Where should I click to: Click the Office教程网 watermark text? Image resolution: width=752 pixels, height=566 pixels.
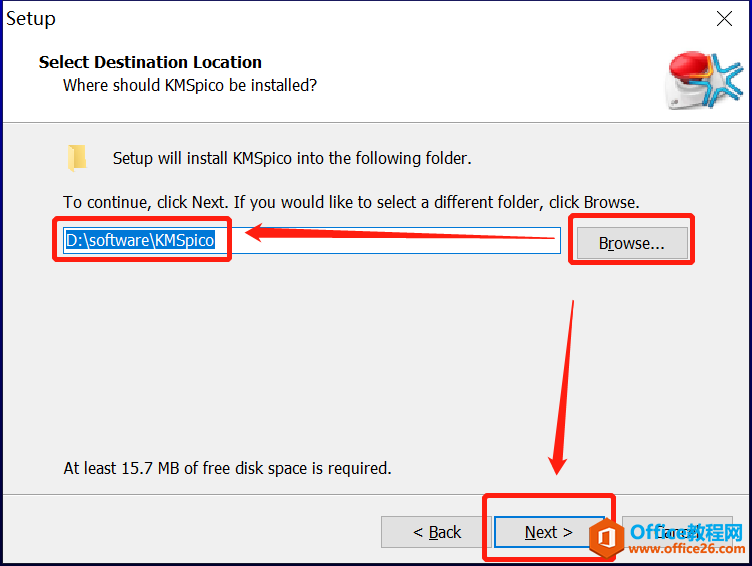coord(686,532)
